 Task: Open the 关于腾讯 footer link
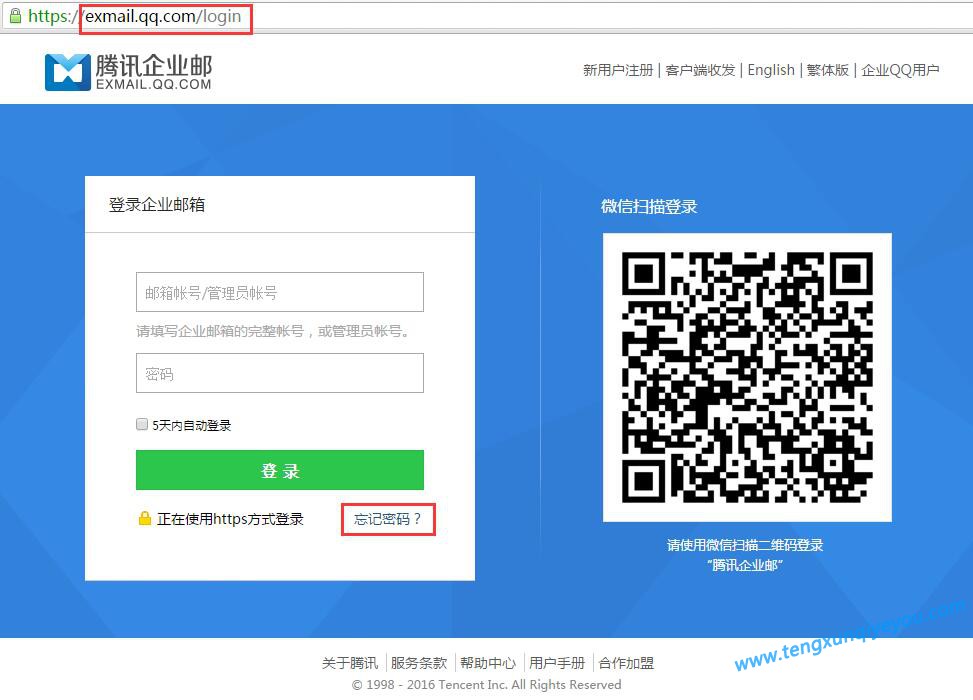pyautogui.click(x=350, y=663)
